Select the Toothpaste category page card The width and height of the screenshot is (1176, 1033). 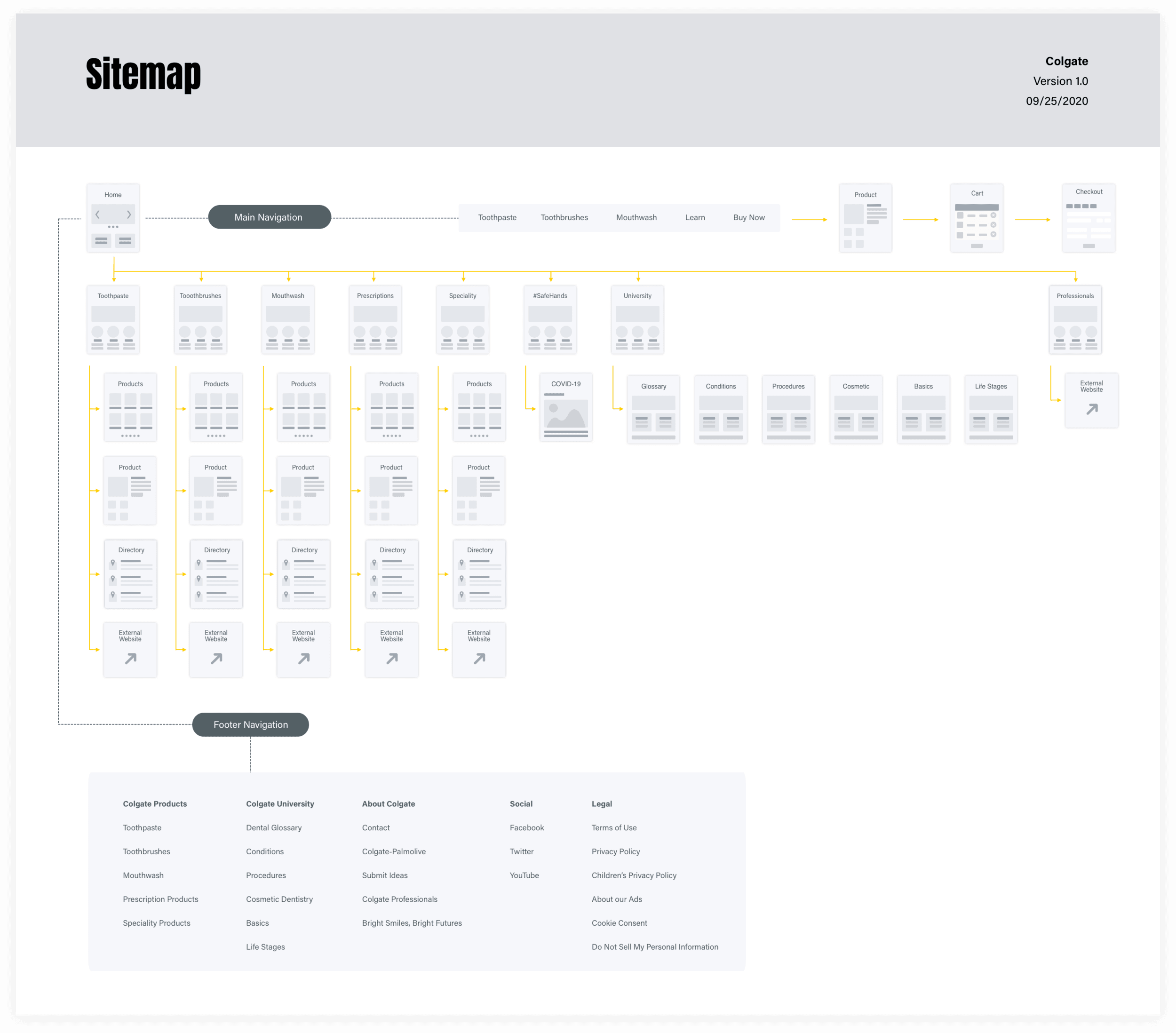113,319
